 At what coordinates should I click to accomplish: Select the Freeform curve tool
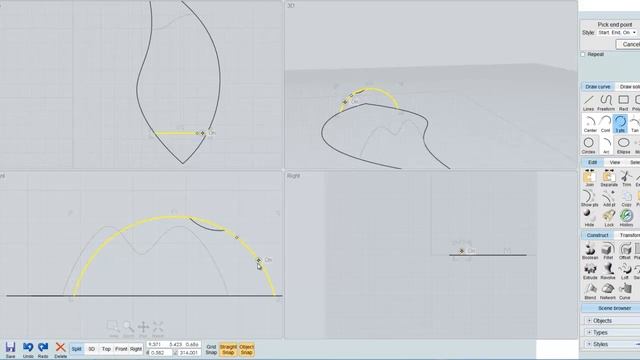click(x=606, y=103)
